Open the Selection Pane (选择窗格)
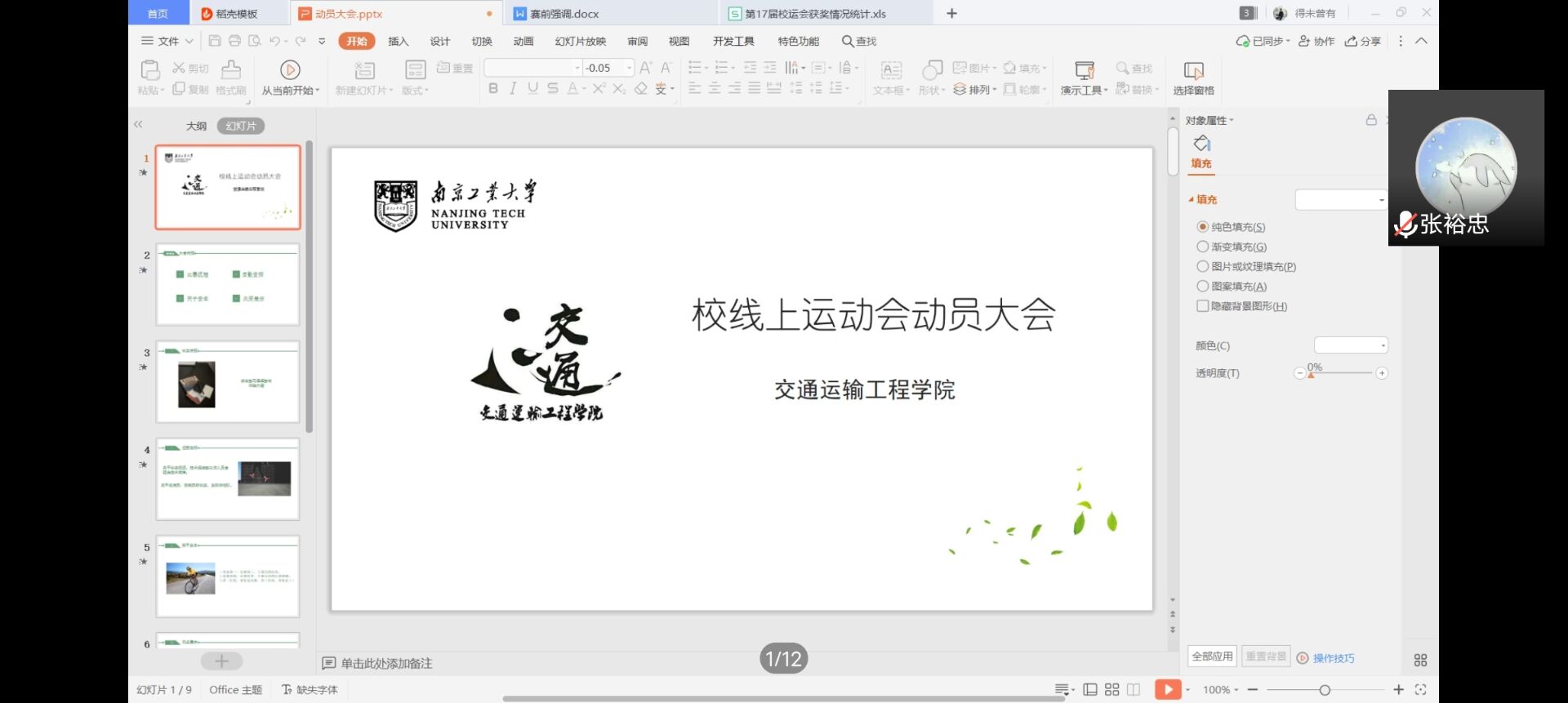This screenshot has width=1568, height=703. pos(1193,78)
